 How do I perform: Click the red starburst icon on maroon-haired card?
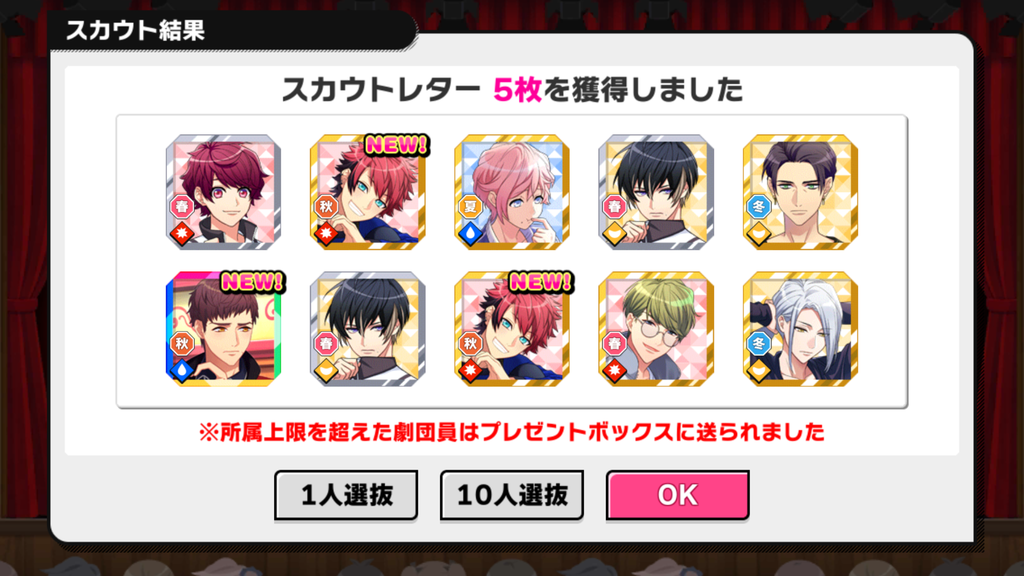tap(182, 233)
